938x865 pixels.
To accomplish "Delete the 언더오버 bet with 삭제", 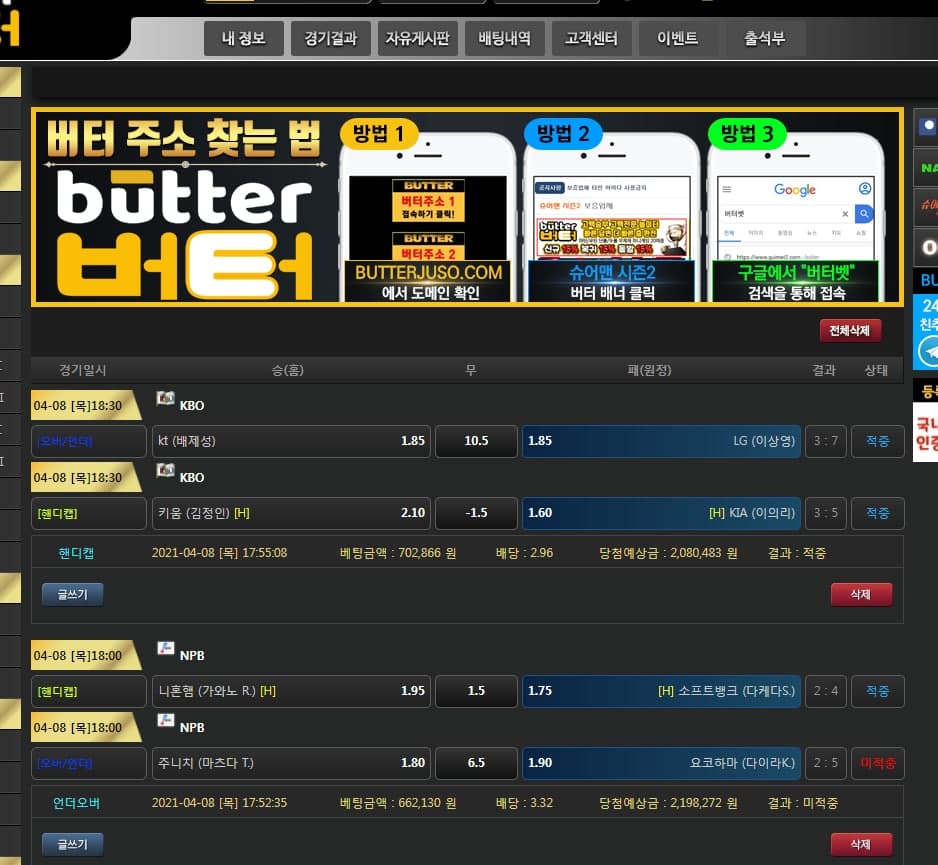I will click(860, 844).
